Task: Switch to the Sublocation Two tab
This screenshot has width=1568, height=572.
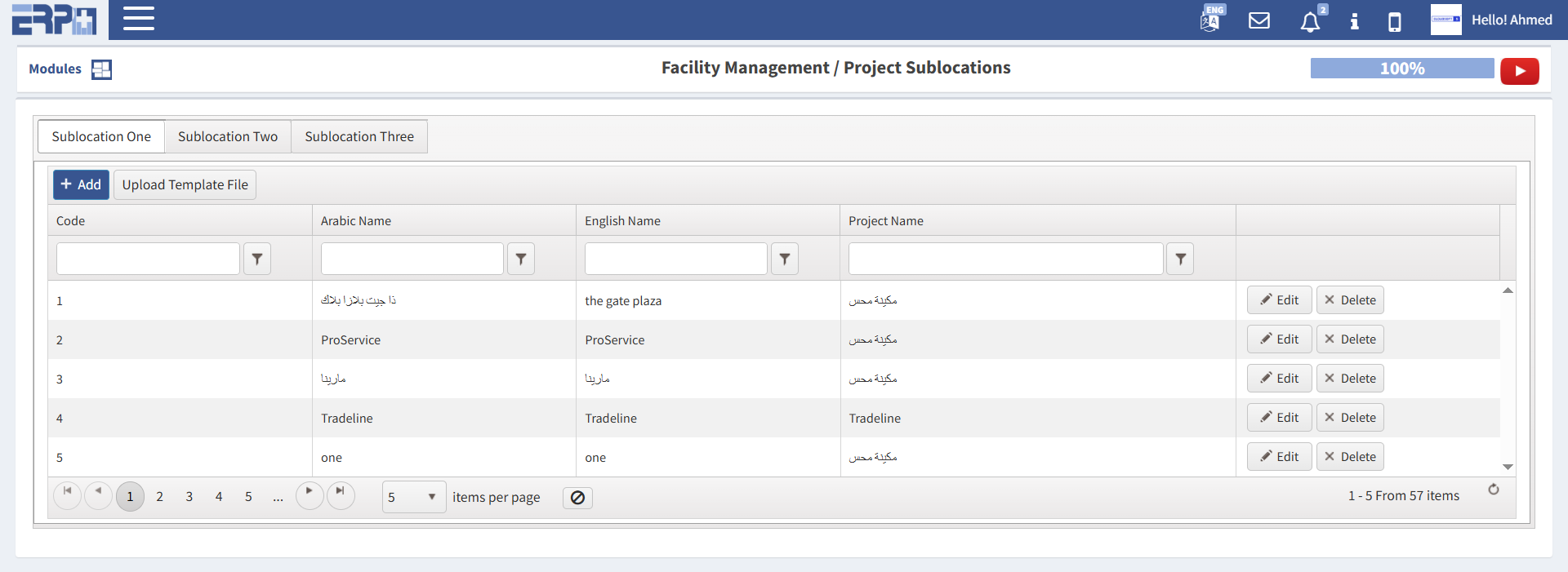Action: tap(228, 136)
